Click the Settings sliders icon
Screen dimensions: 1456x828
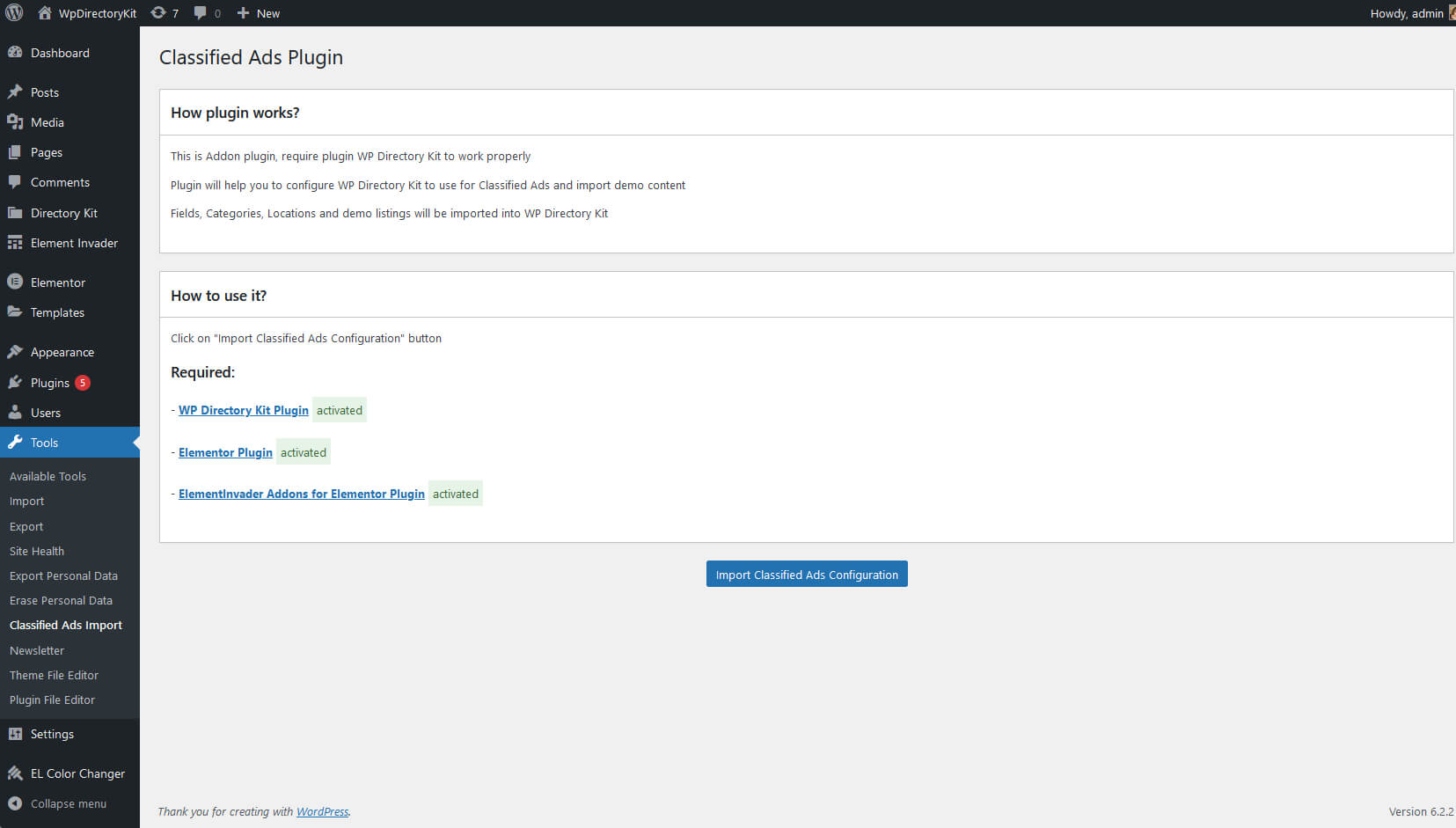15,734
